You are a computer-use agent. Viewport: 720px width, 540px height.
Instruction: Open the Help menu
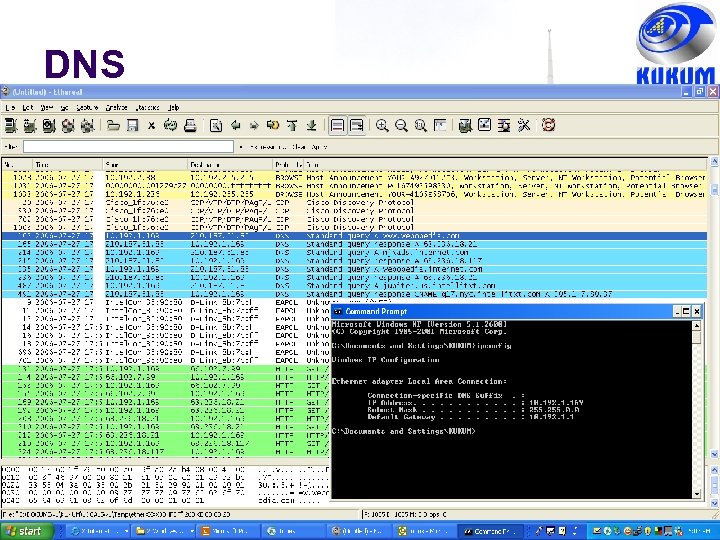click(174, 107)
